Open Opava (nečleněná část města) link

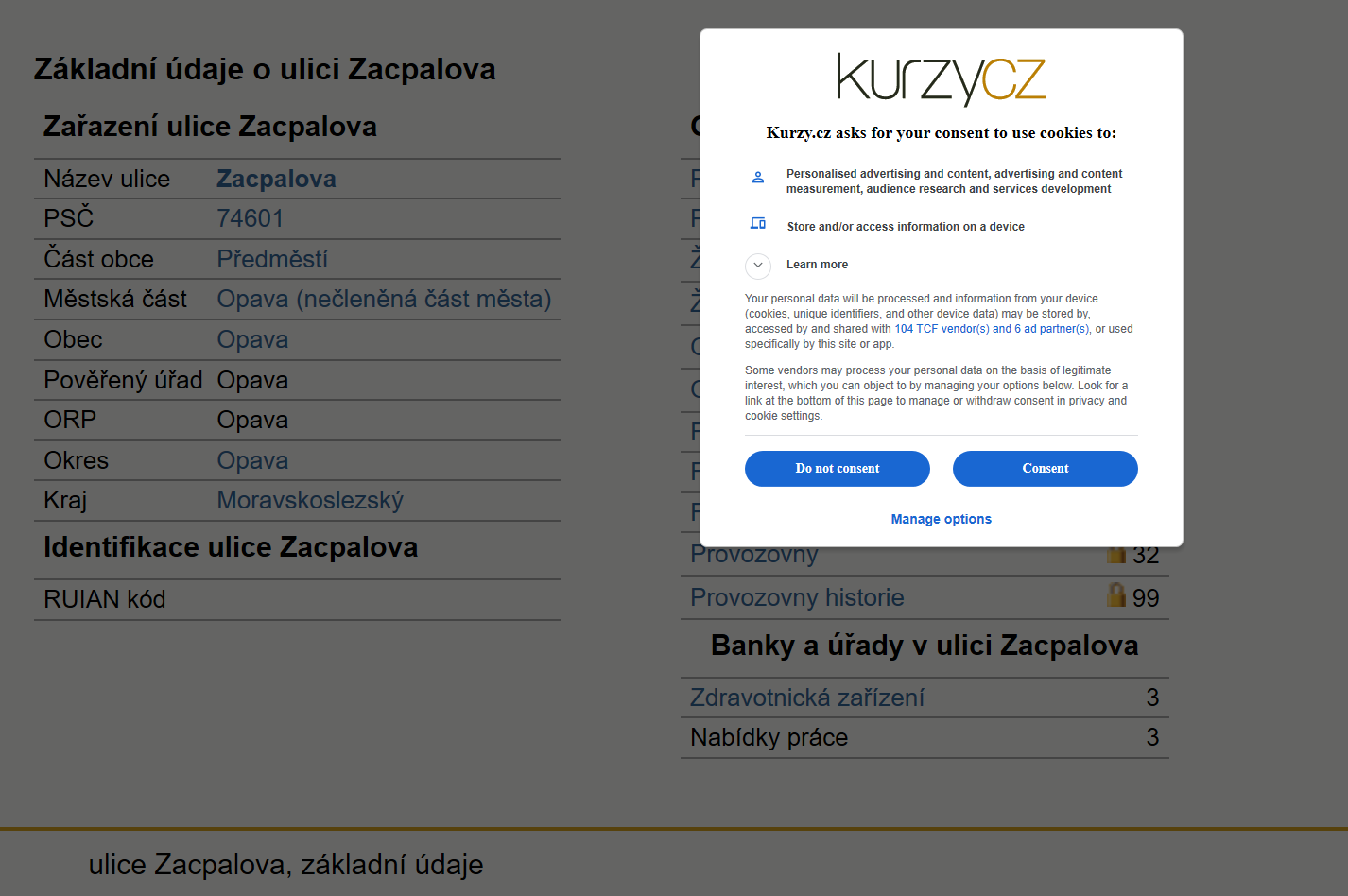tap(385, 299)
